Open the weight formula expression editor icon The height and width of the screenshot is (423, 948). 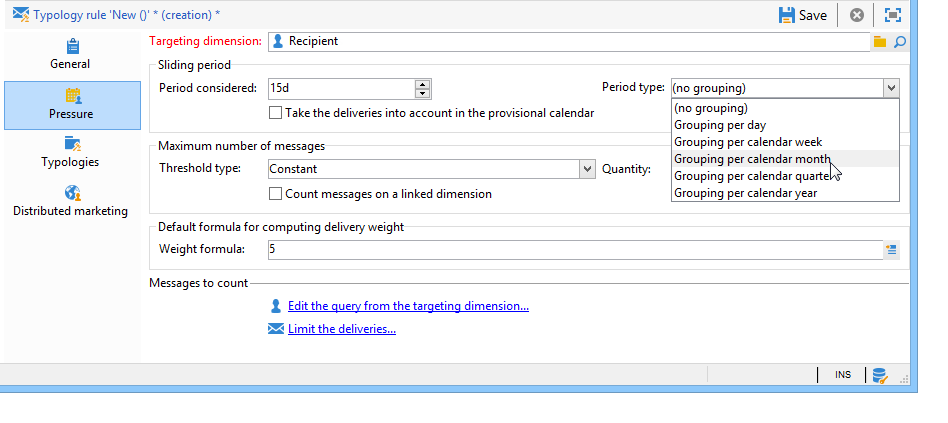click(892, 250)
